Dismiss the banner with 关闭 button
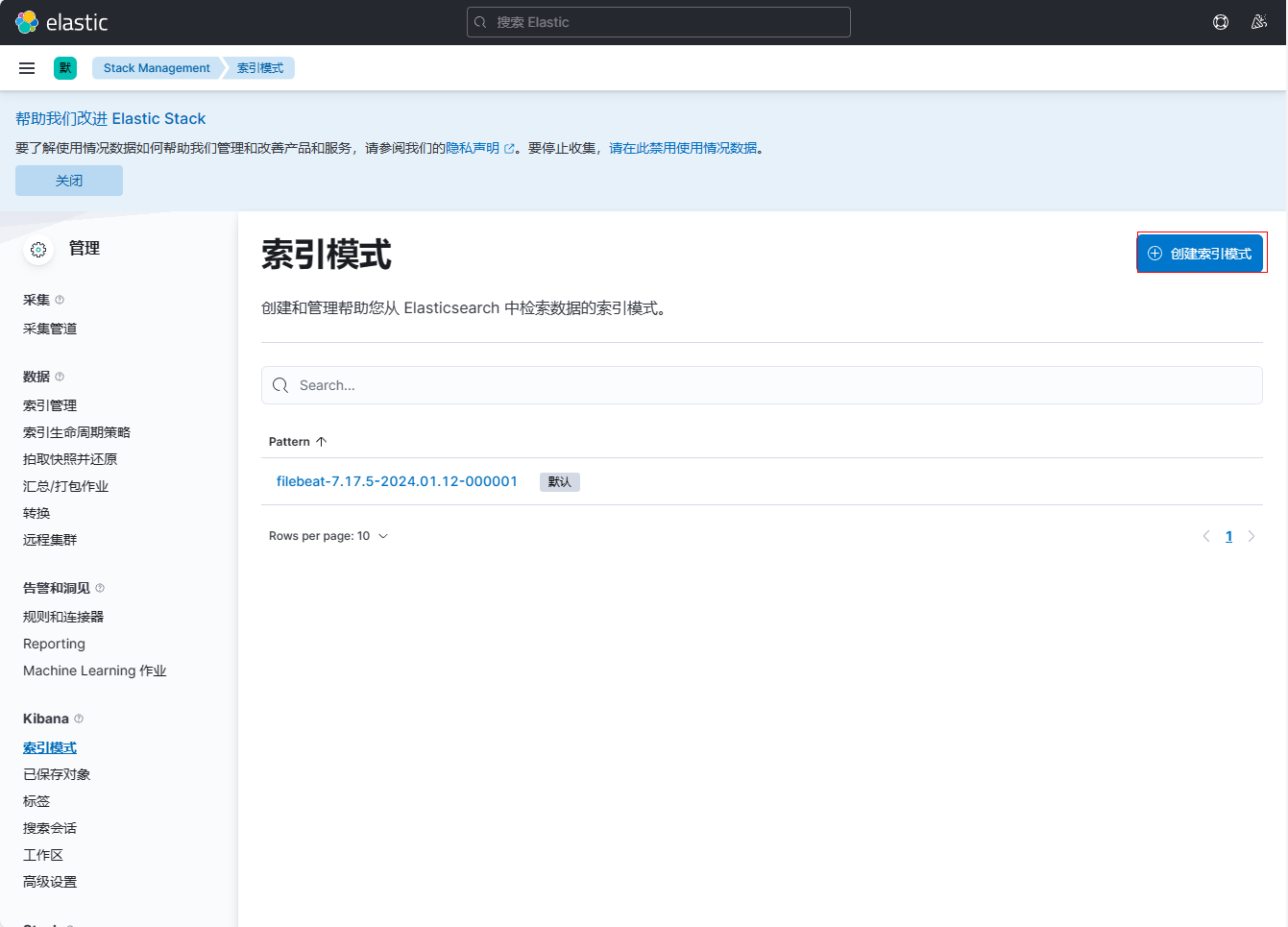 point(69,181)
